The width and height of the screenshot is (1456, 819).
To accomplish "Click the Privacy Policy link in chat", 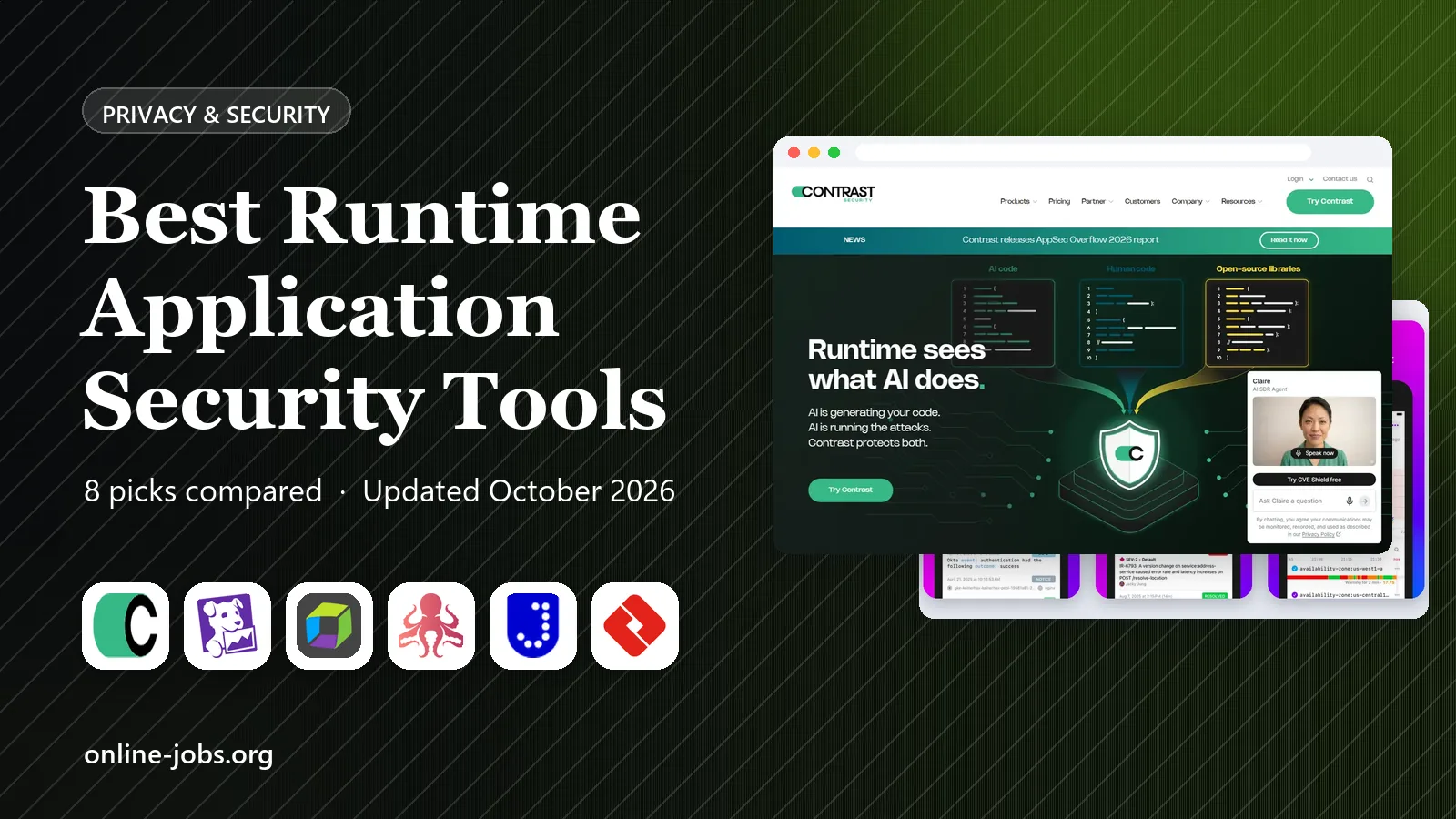I will [x=1320, y=535].
